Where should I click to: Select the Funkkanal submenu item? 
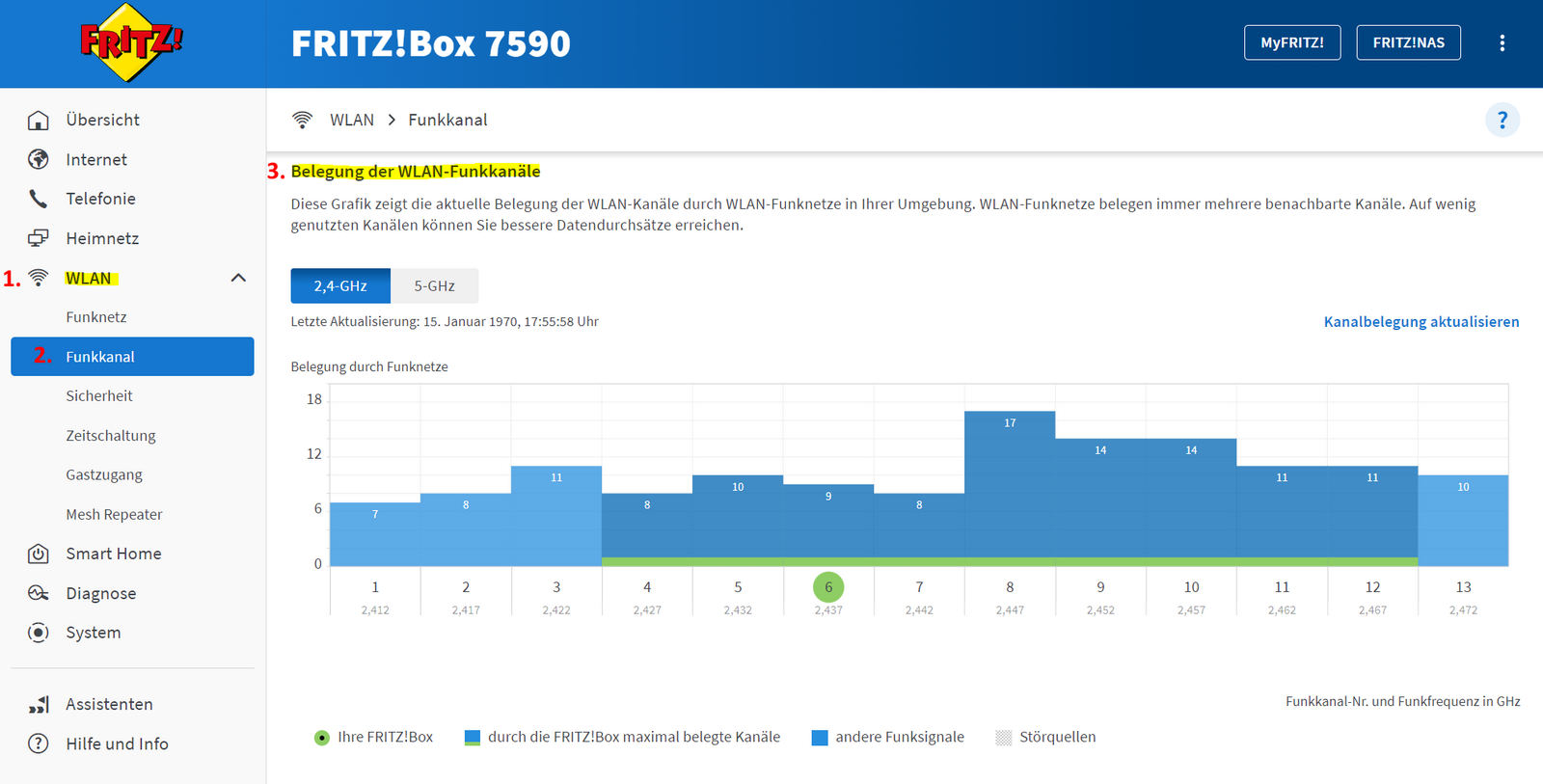(x=132, y=356)
